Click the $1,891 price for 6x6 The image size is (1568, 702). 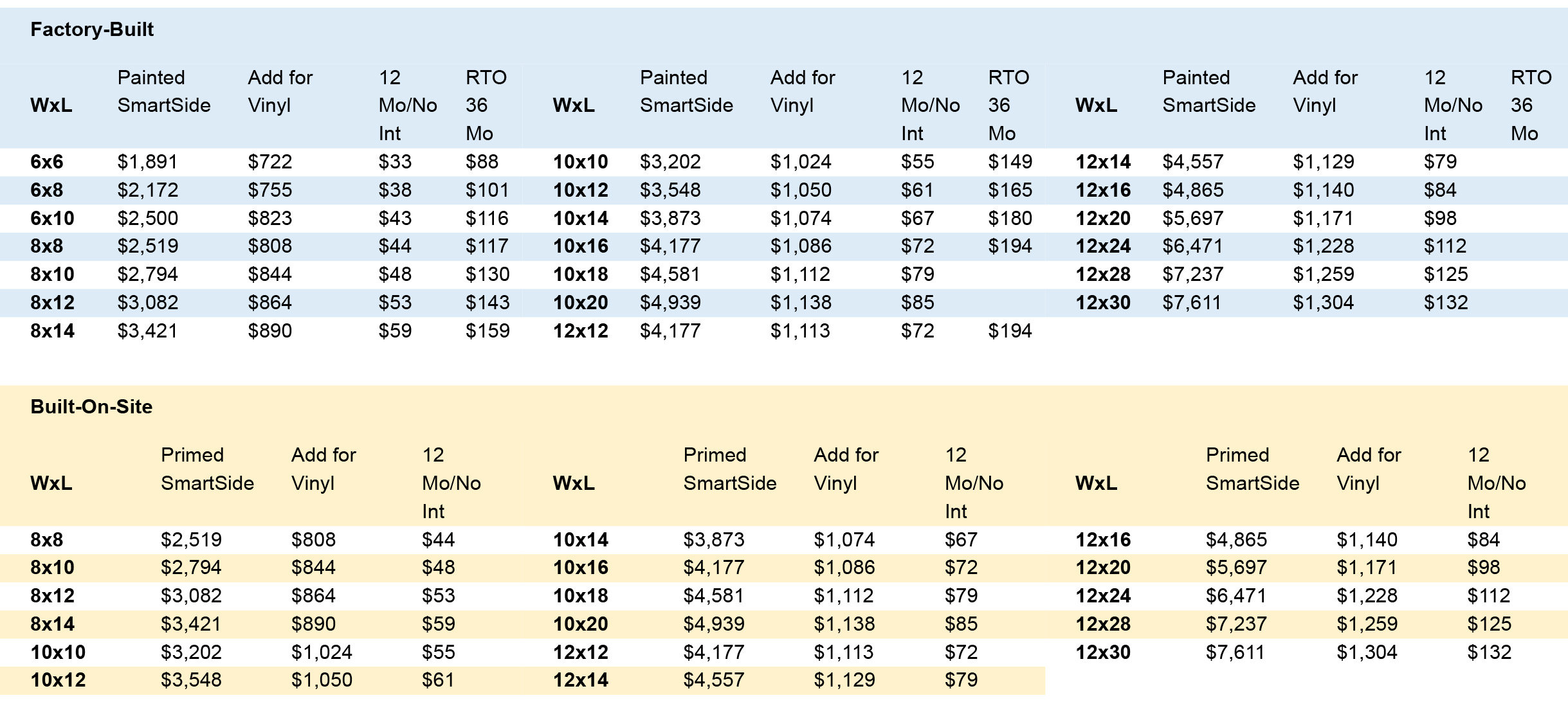[147, 162]
